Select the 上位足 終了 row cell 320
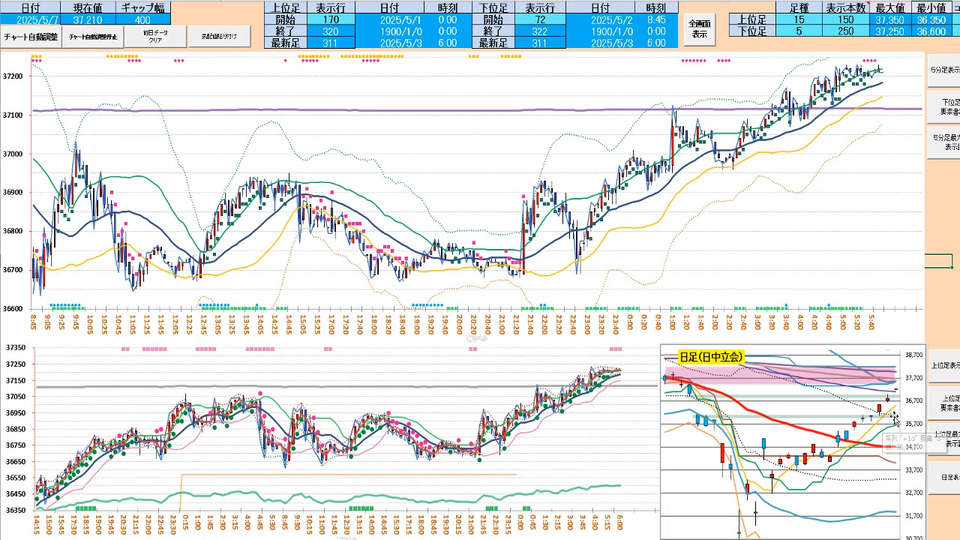 331,31
